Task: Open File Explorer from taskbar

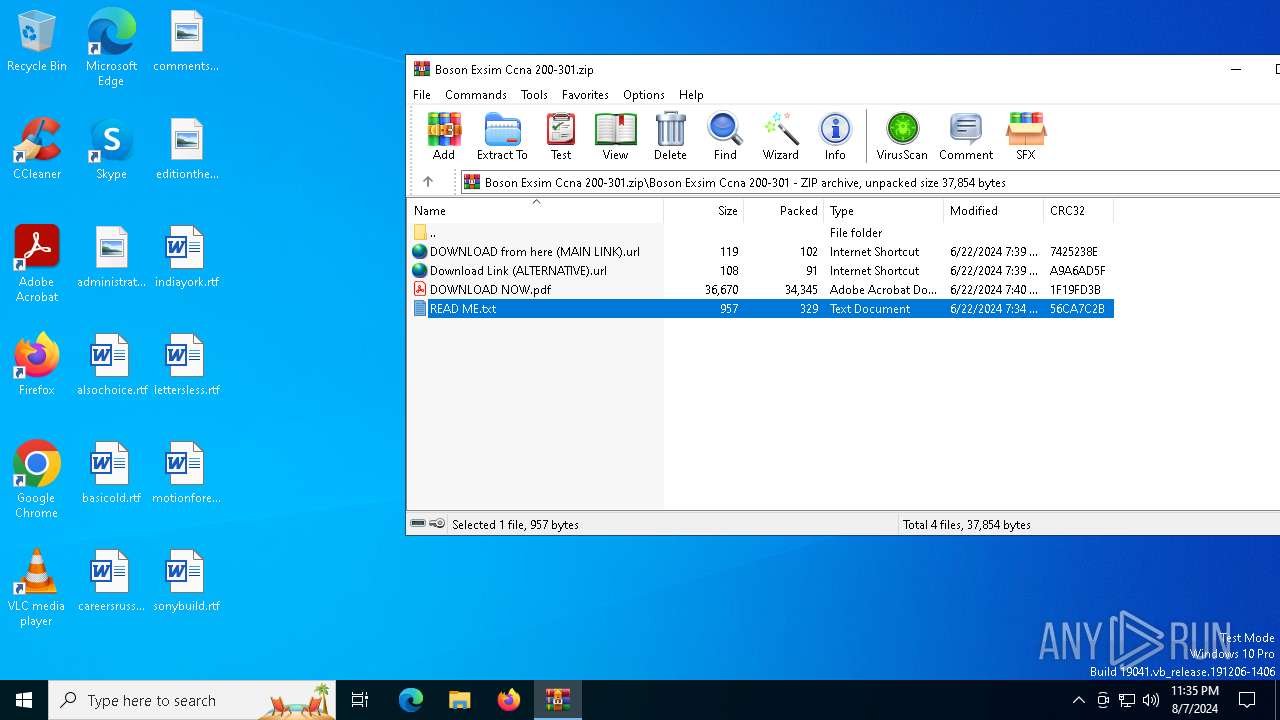Action: point(459,700)
